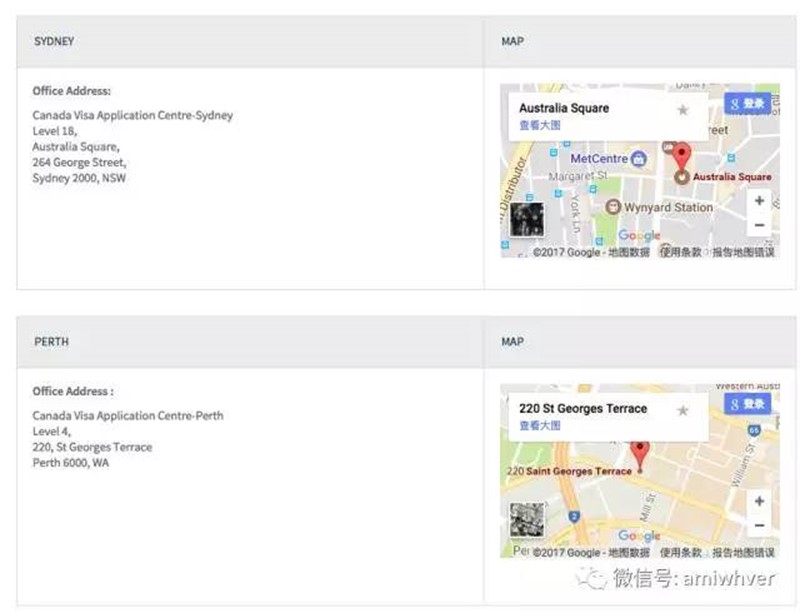The height and width of the screenshot is (613, 800).
Task: Open larger map for 220 St Georges Terrace
Action: [x=539, y=425]
